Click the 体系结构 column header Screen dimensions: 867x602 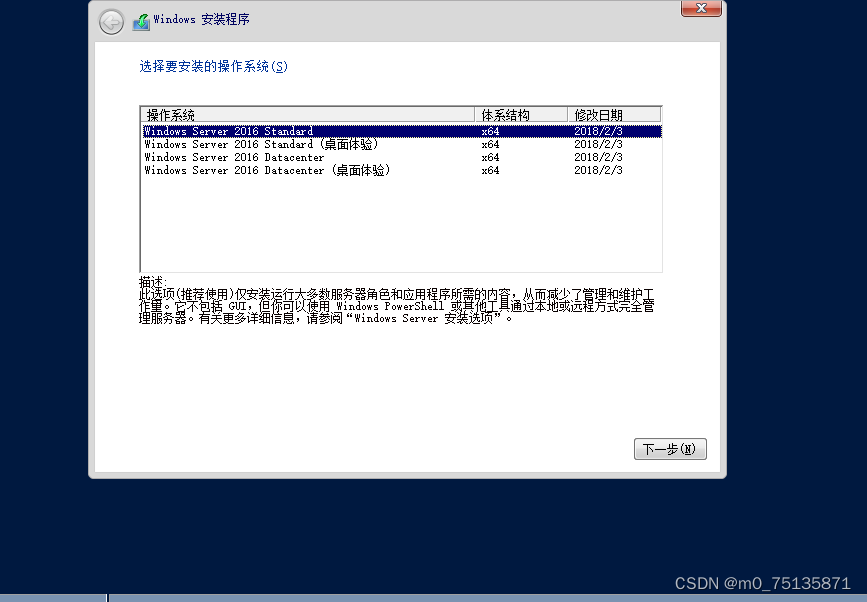(521, 115)
